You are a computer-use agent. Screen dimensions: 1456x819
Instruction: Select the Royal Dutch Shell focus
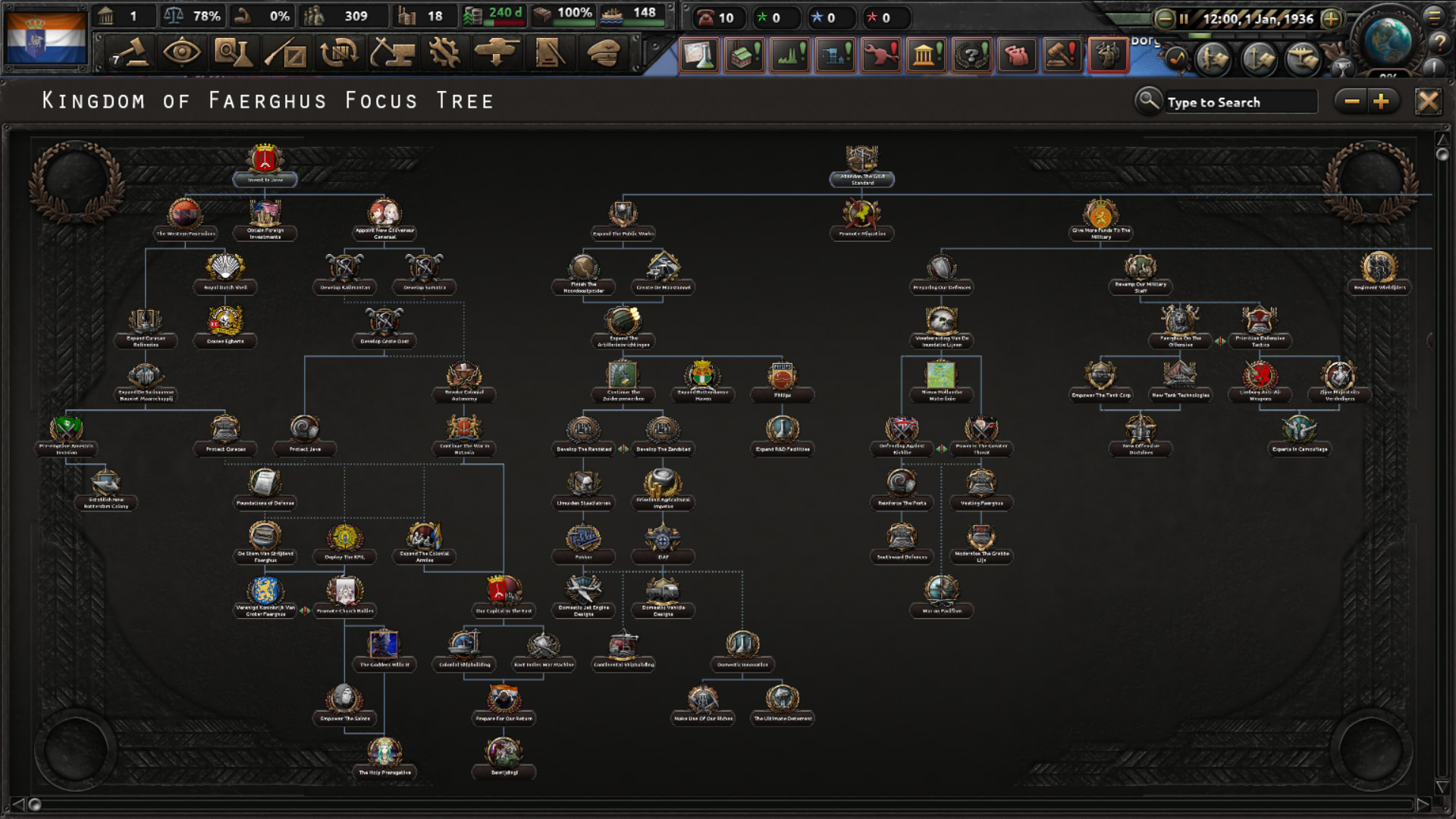click(x=225, y=273)
